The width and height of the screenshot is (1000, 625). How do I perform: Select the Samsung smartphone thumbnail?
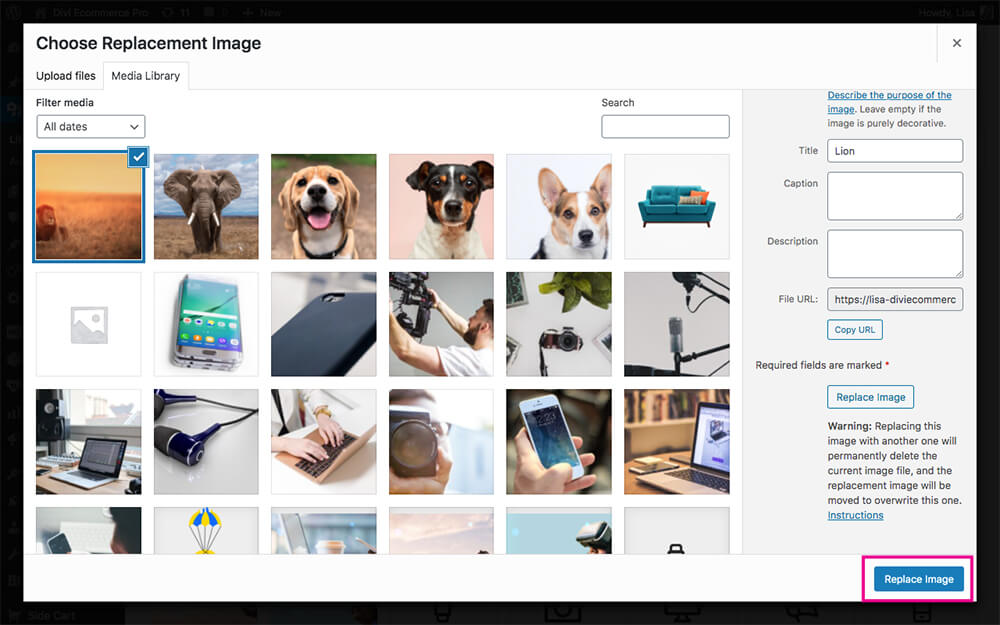(x=206, y=324)
